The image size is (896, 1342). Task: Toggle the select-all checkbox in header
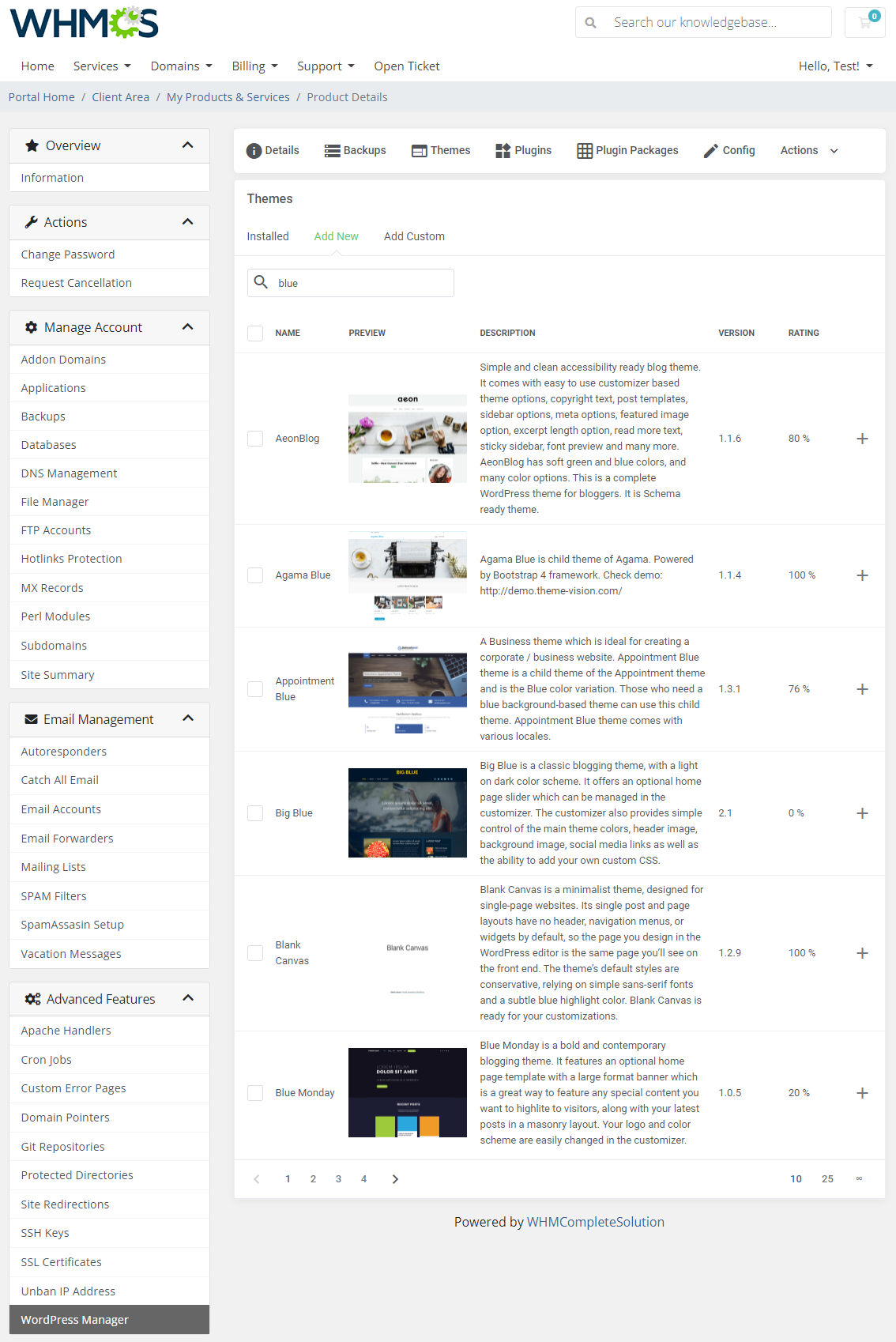tap(255, 334)
